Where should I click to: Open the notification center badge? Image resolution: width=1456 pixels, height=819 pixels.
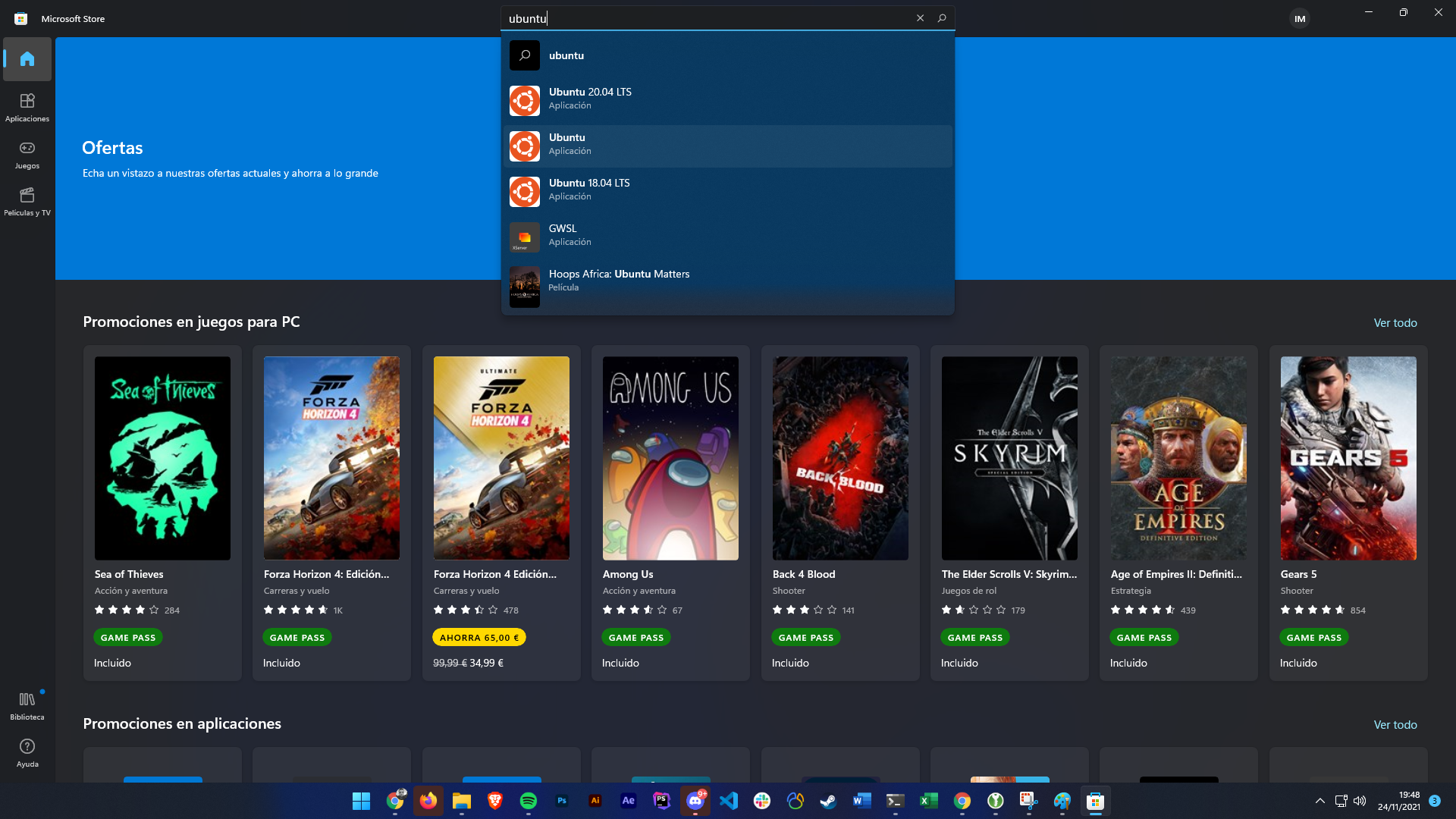tap(1435, 801)
